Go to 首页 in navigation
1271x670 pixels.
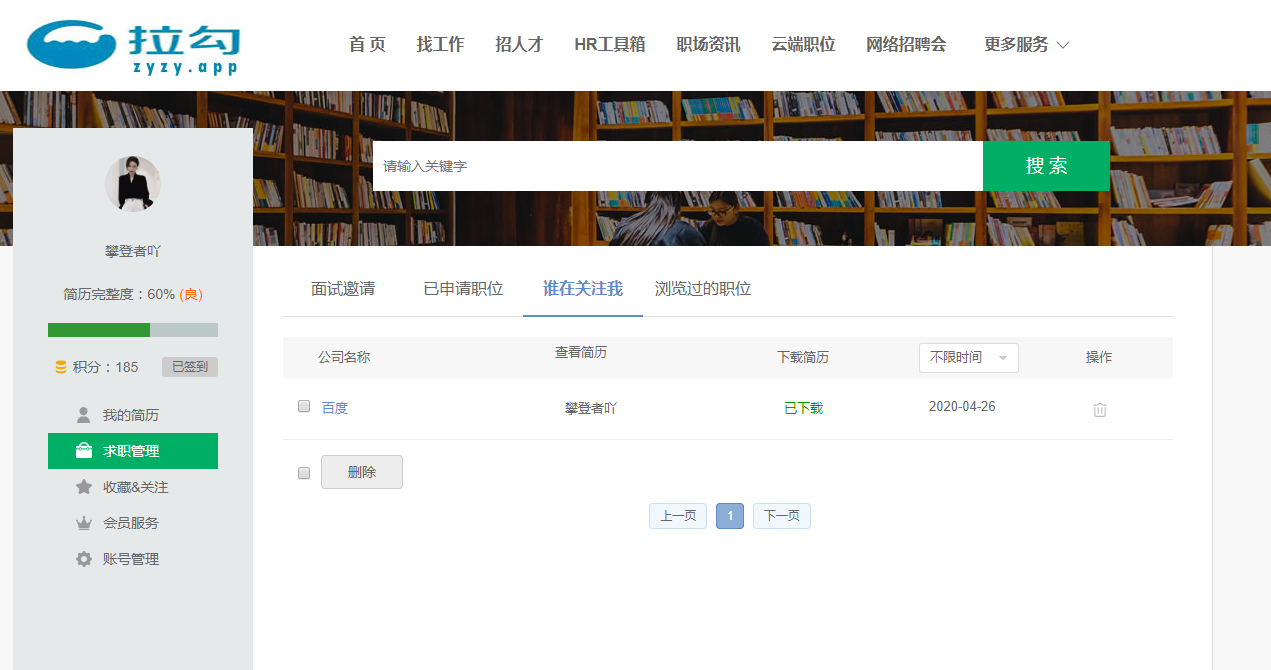(367, 45)
